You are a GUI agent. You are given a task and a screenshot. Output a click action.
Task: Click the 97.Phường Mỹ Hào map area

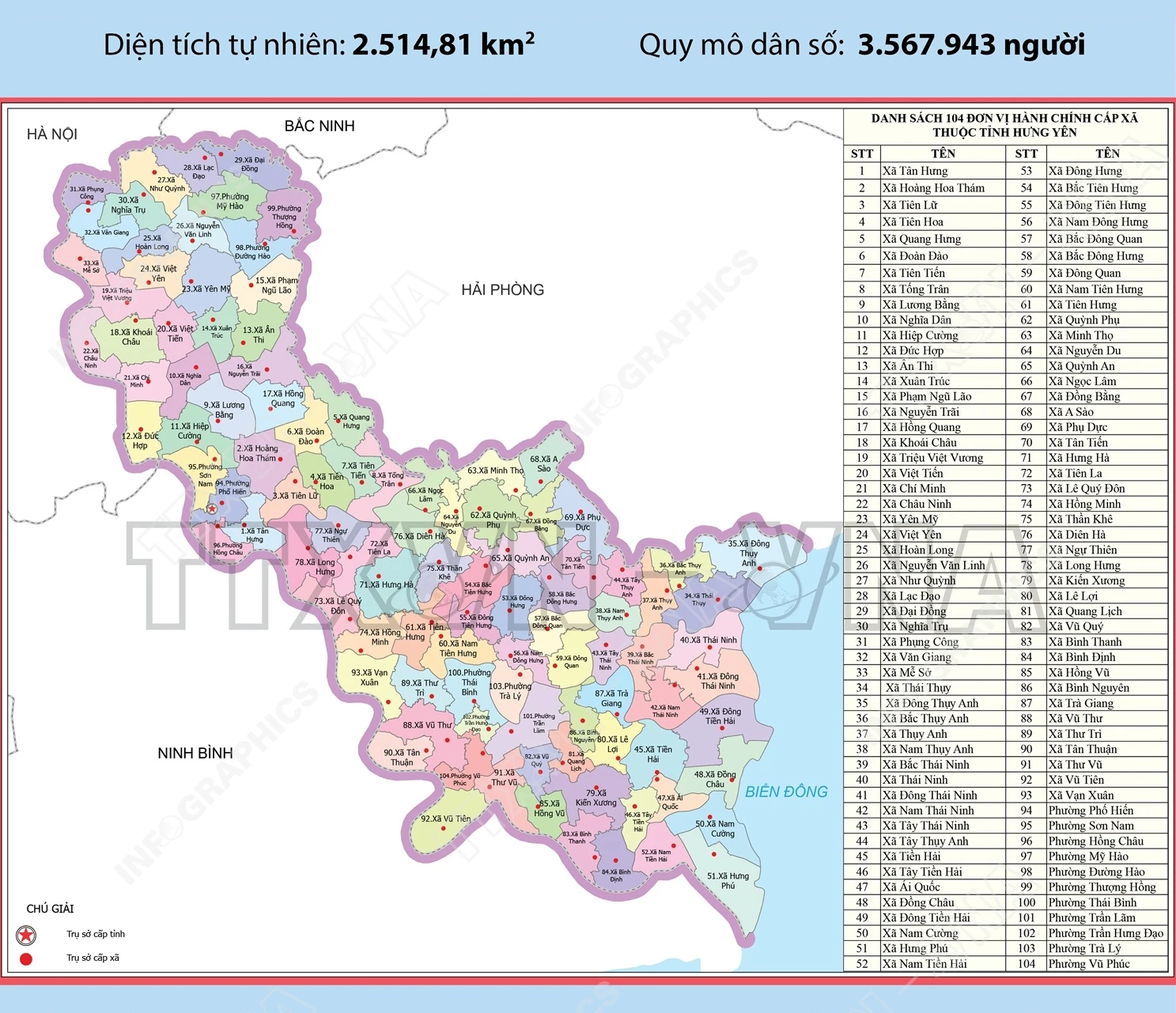coord(229,201)
